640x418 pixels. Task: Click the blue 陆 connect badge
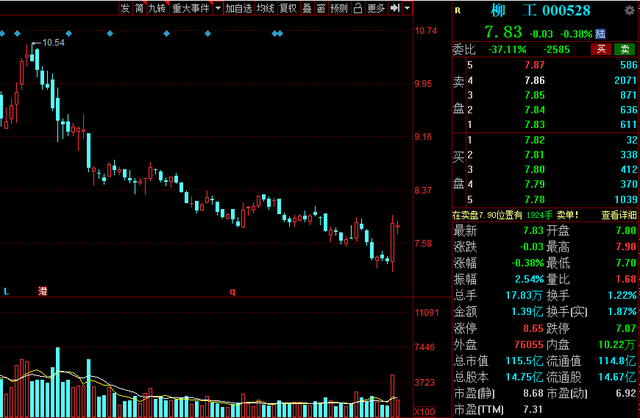(600, 33)
